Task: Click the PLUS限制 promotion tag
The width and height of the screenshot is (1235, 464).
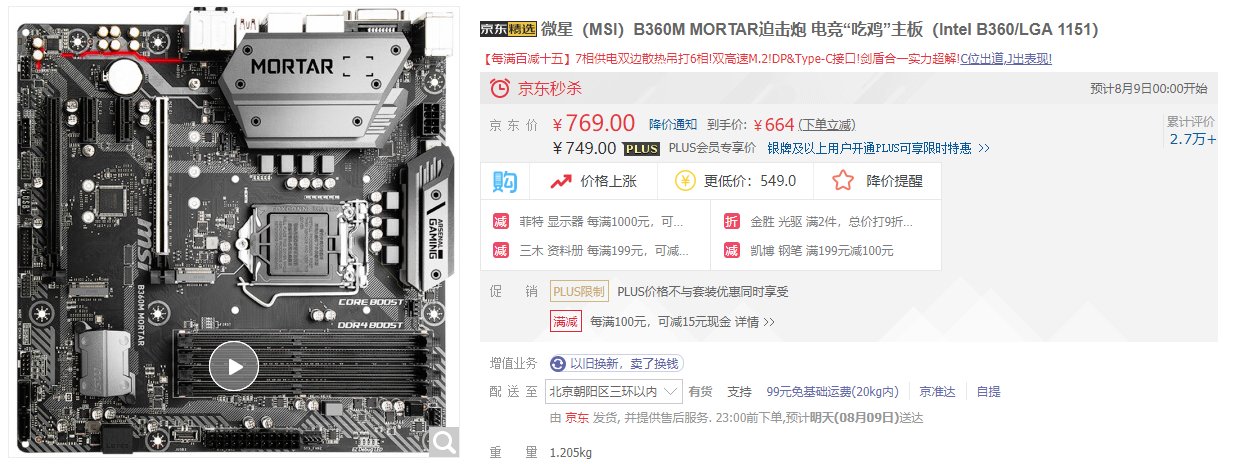Action: pyautogui.click(x=579, y=292)
